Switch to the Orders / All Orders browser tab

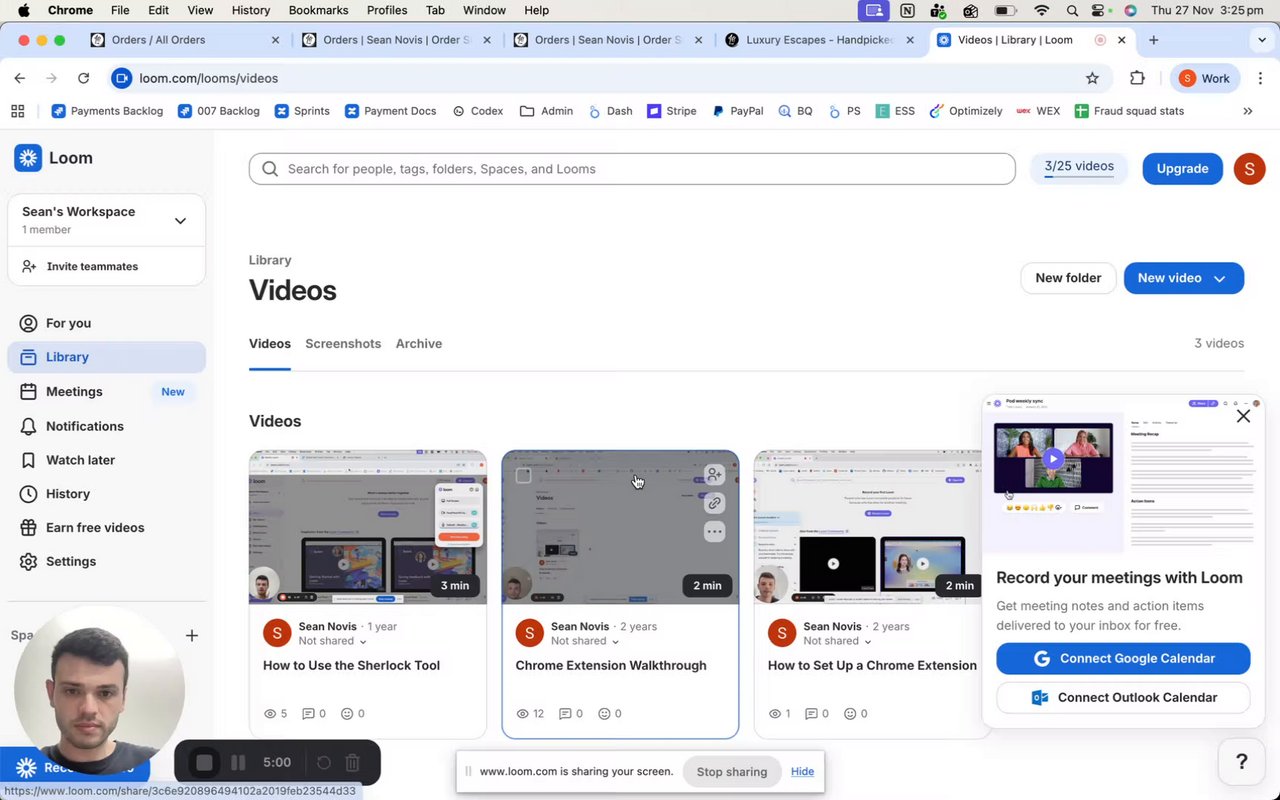185,40
